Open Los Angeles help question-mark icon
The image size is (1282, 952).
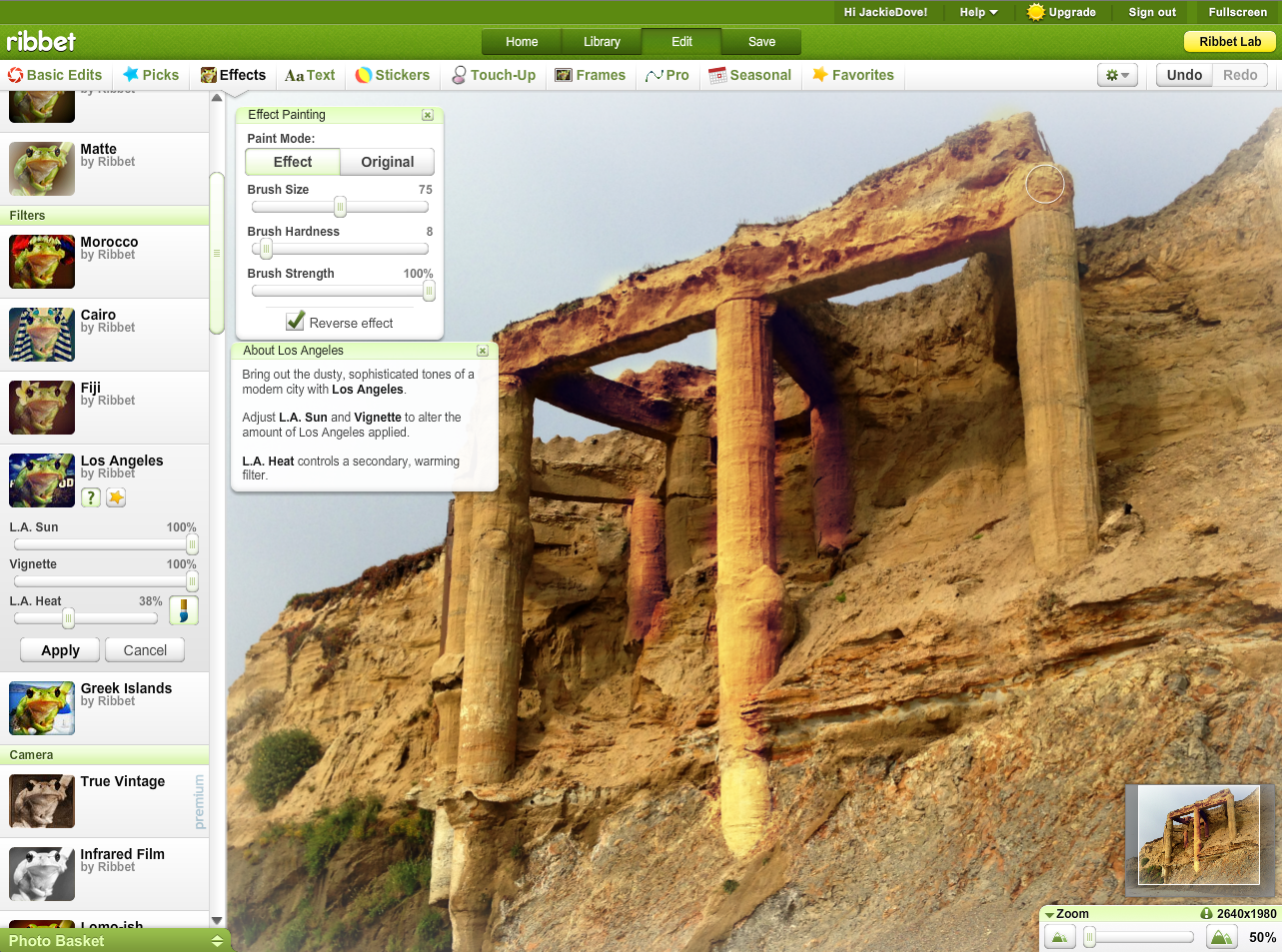coord(91,497)
